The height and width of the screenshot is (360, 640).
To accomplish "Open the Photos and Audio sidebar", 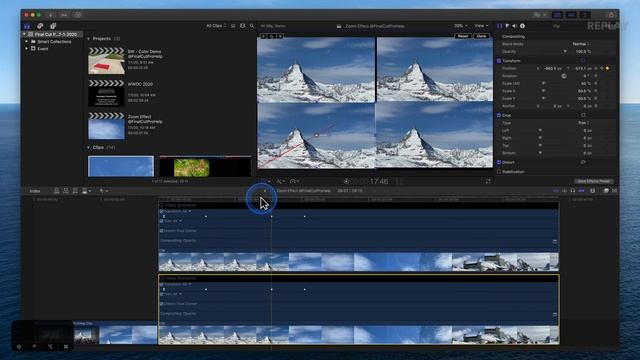I will [40, 26].
